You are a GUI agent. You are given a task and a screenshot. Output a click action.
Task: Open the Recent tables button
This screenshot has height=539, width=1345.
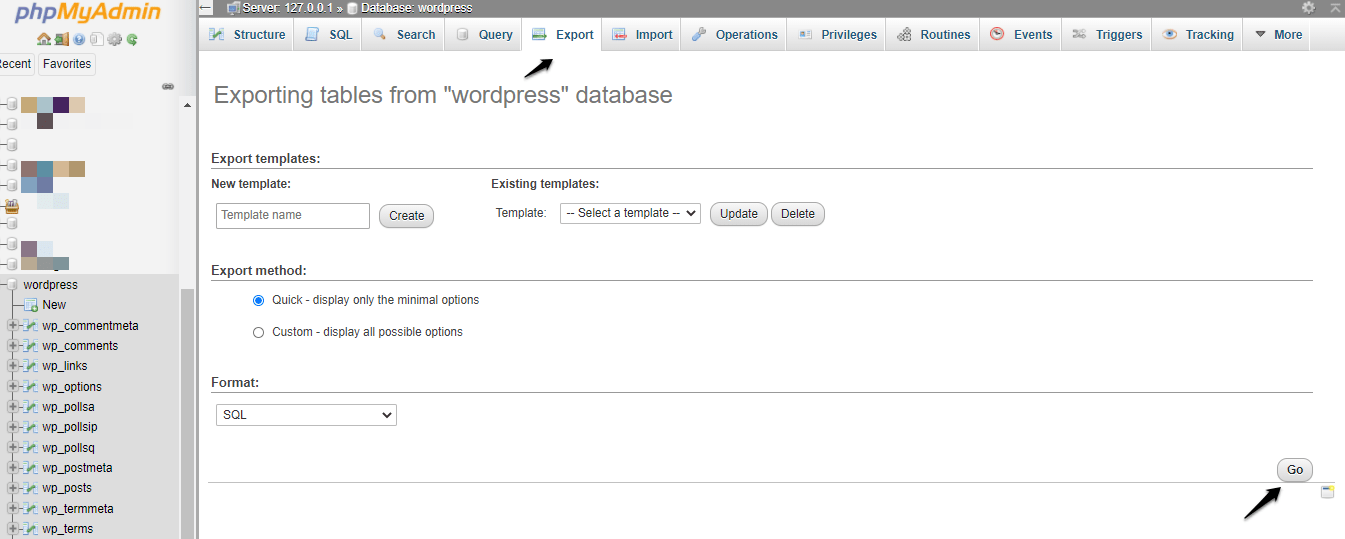pyautogui.click(x=16, y=64)
